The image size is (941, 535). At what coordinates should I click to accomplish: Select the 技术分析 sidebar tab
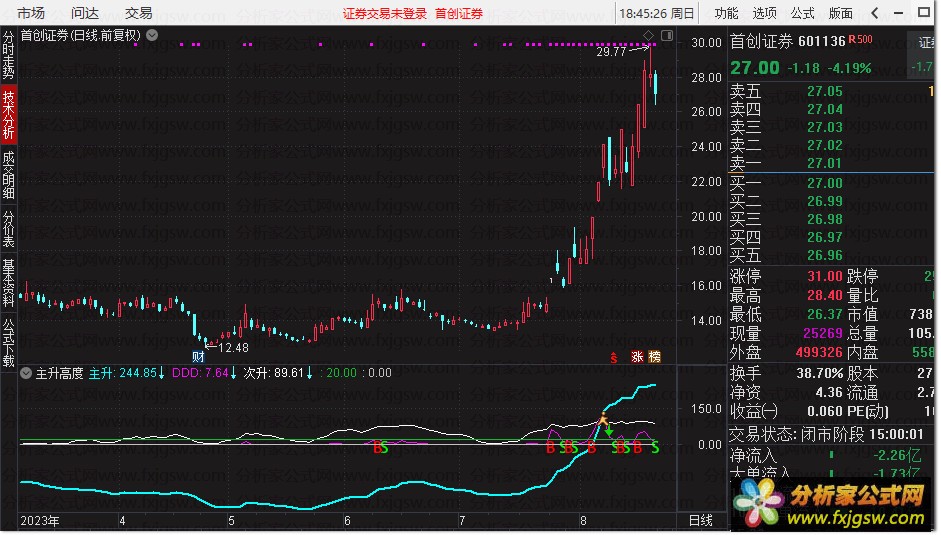(8, 114)
